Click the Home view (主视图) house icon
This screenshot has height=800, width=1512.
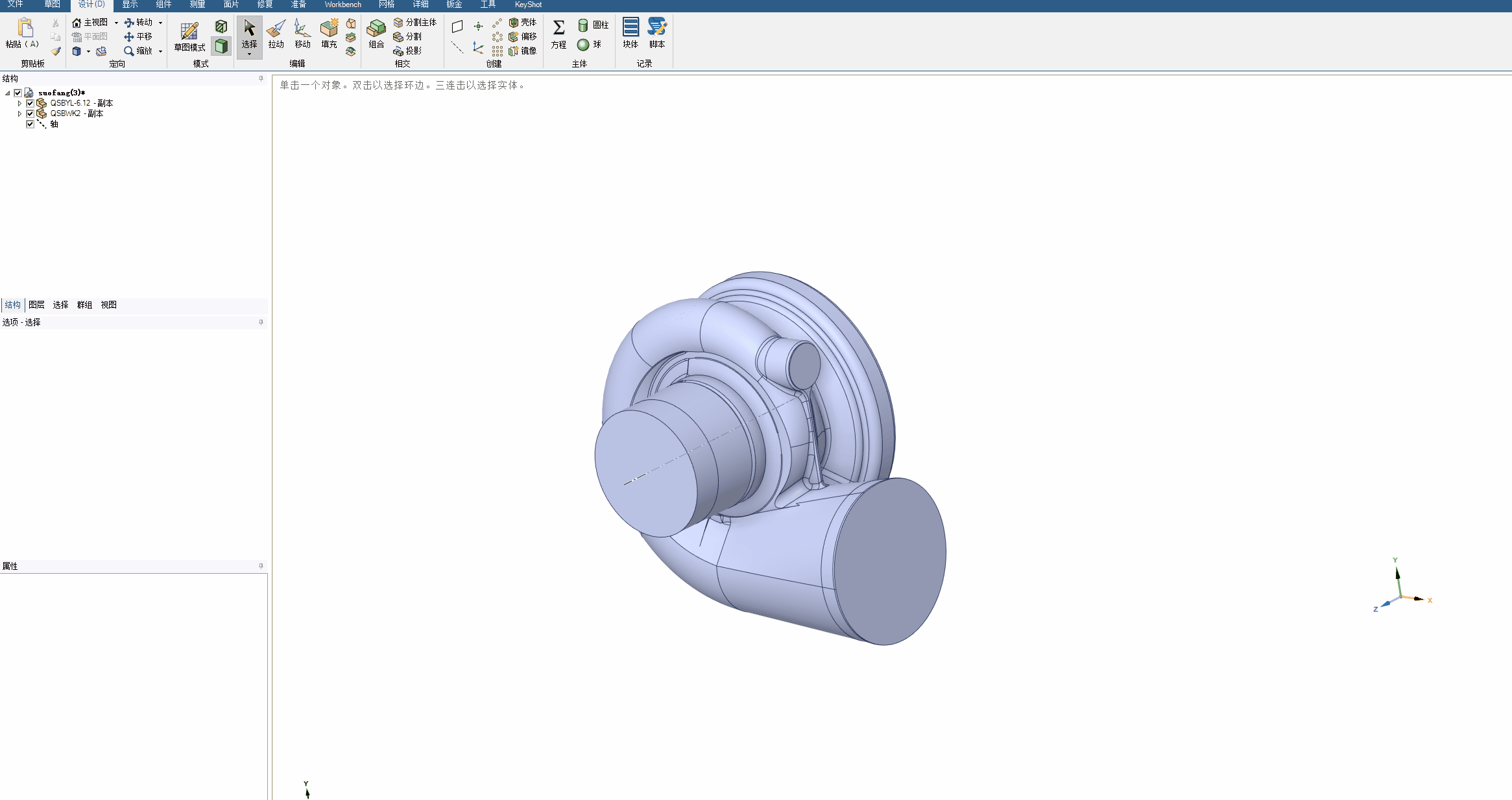(77, 23)
